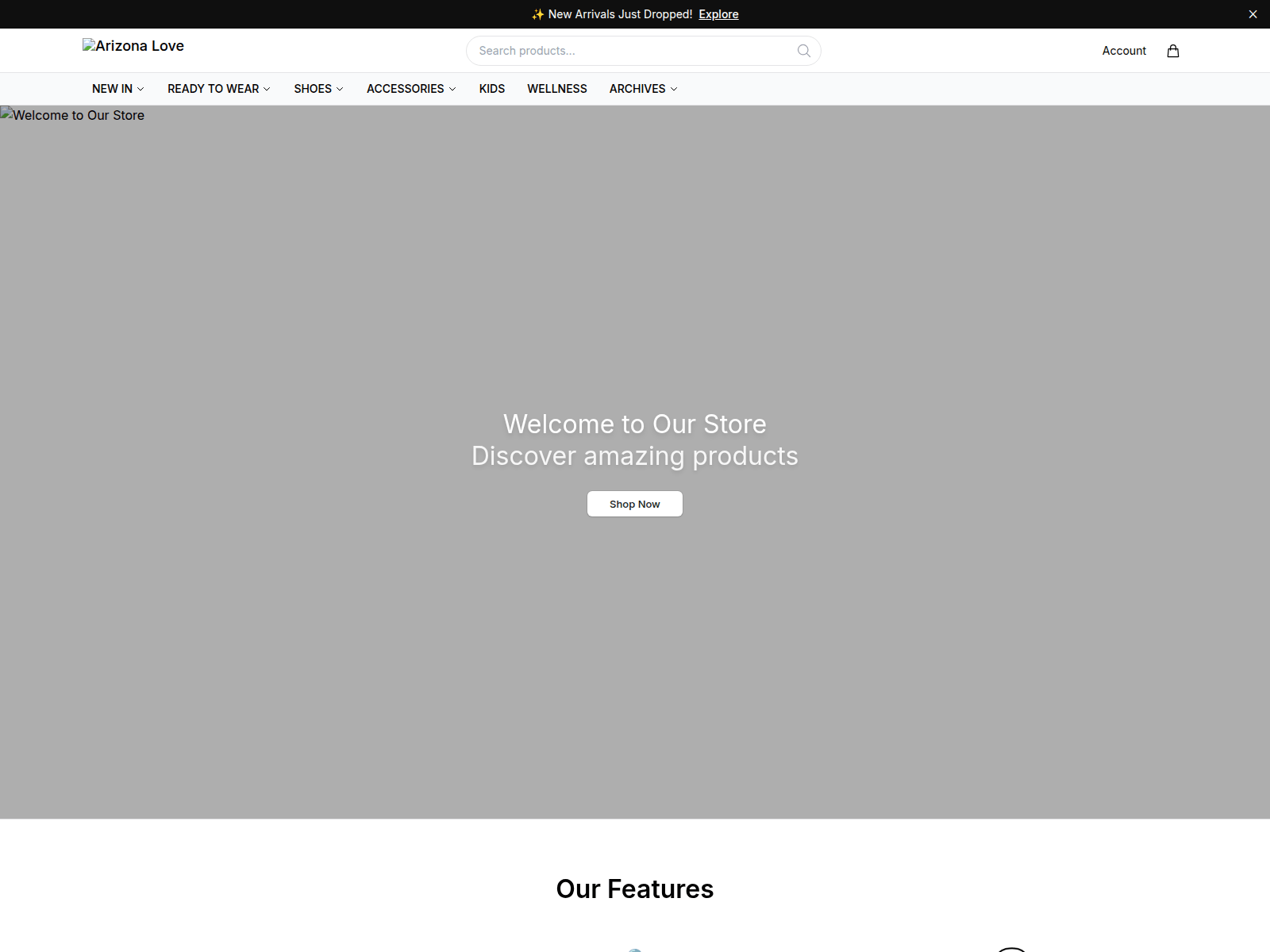Dismiss the New Arrivals announcement banner

1253,14
